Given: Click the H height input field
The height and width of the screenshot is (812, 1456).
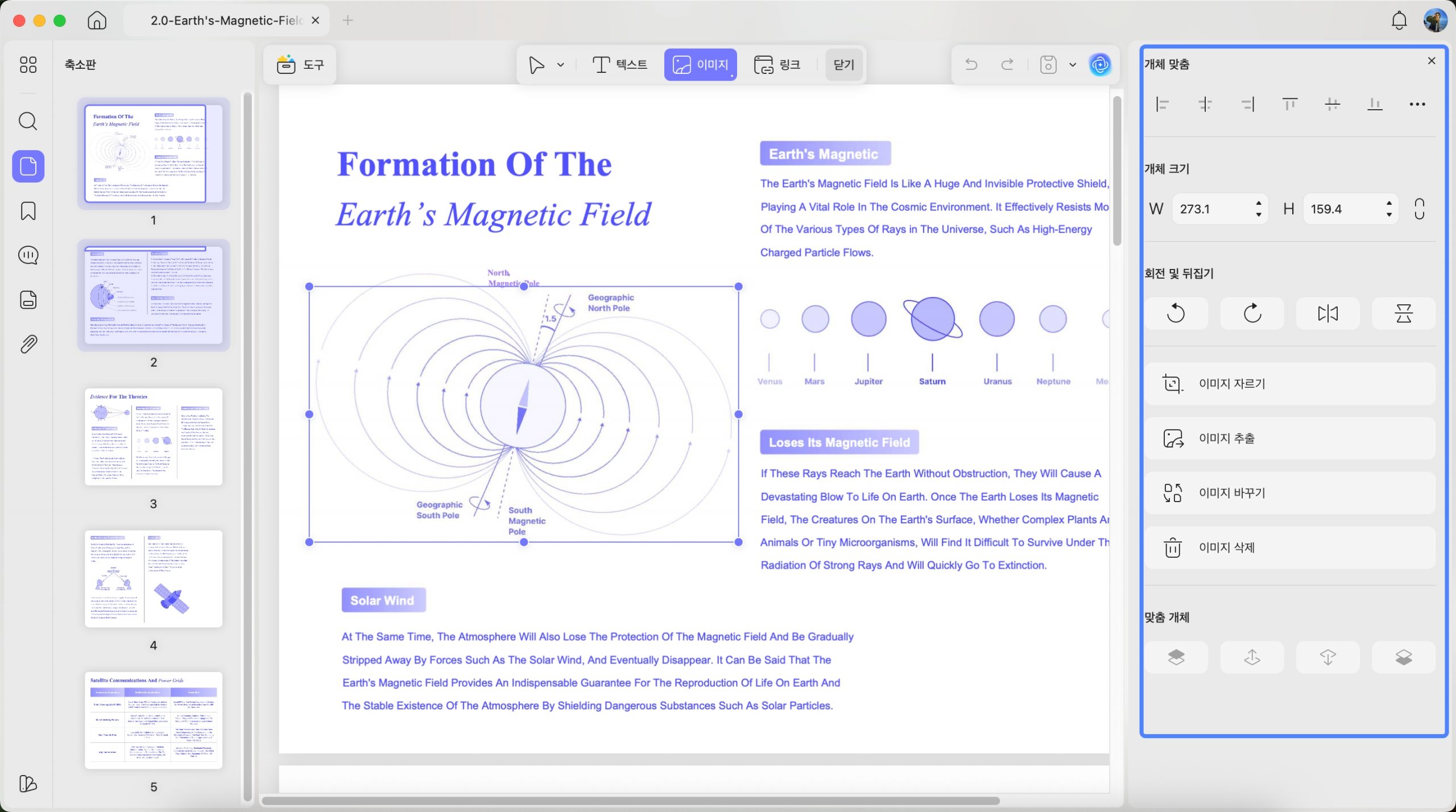Looking at the screenshot, I should click(x=1351, y=209).
